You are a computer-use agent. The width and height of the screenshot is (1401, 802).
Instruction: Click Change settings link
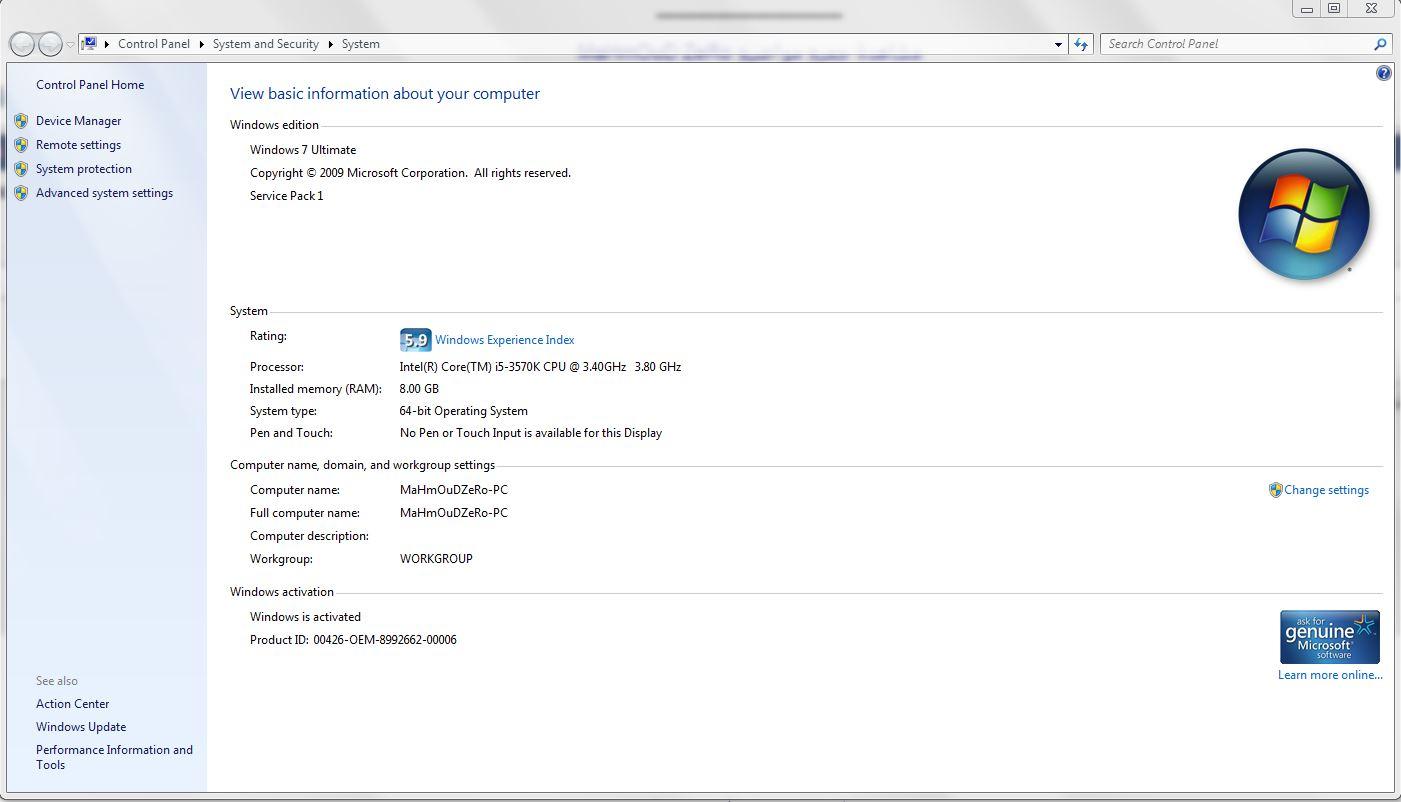coord(1326,490)
